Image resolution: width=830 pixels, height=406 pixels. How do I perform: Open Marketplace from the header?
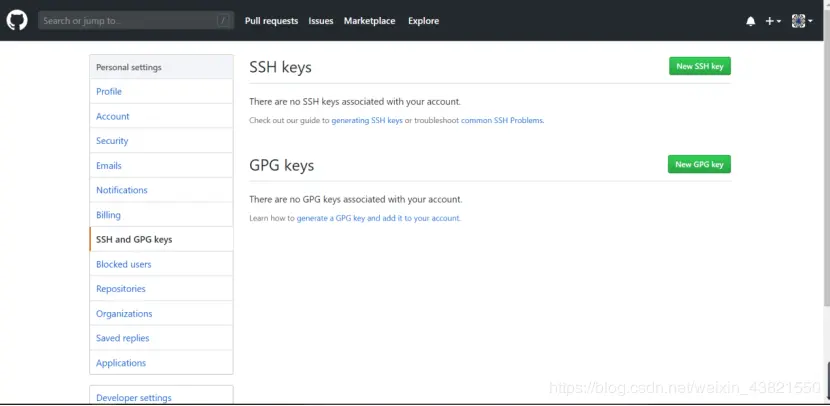(x=369, y=21)
